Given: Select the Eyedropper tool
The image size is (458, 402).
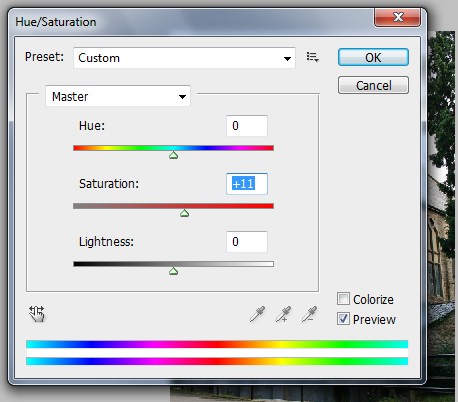Looking at the screenshot, I should point(257,314).
